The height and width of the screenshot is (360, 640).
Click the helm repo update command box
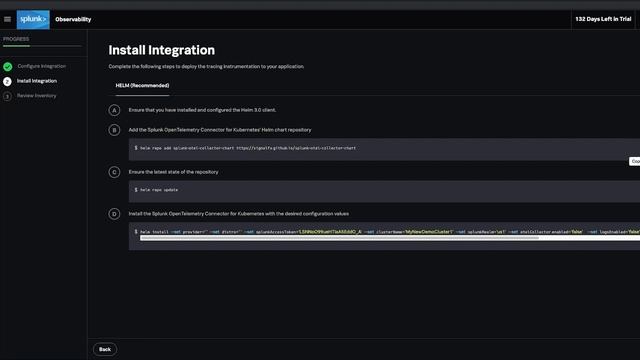coord(384,191)
